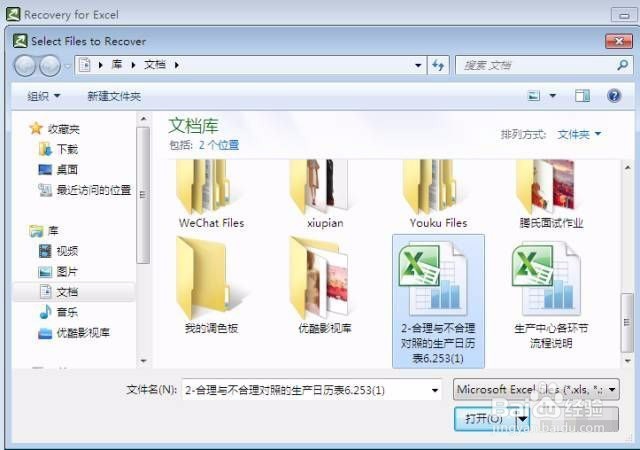
Task: Select the xiupian folder
Action: [x=325, y=194]
